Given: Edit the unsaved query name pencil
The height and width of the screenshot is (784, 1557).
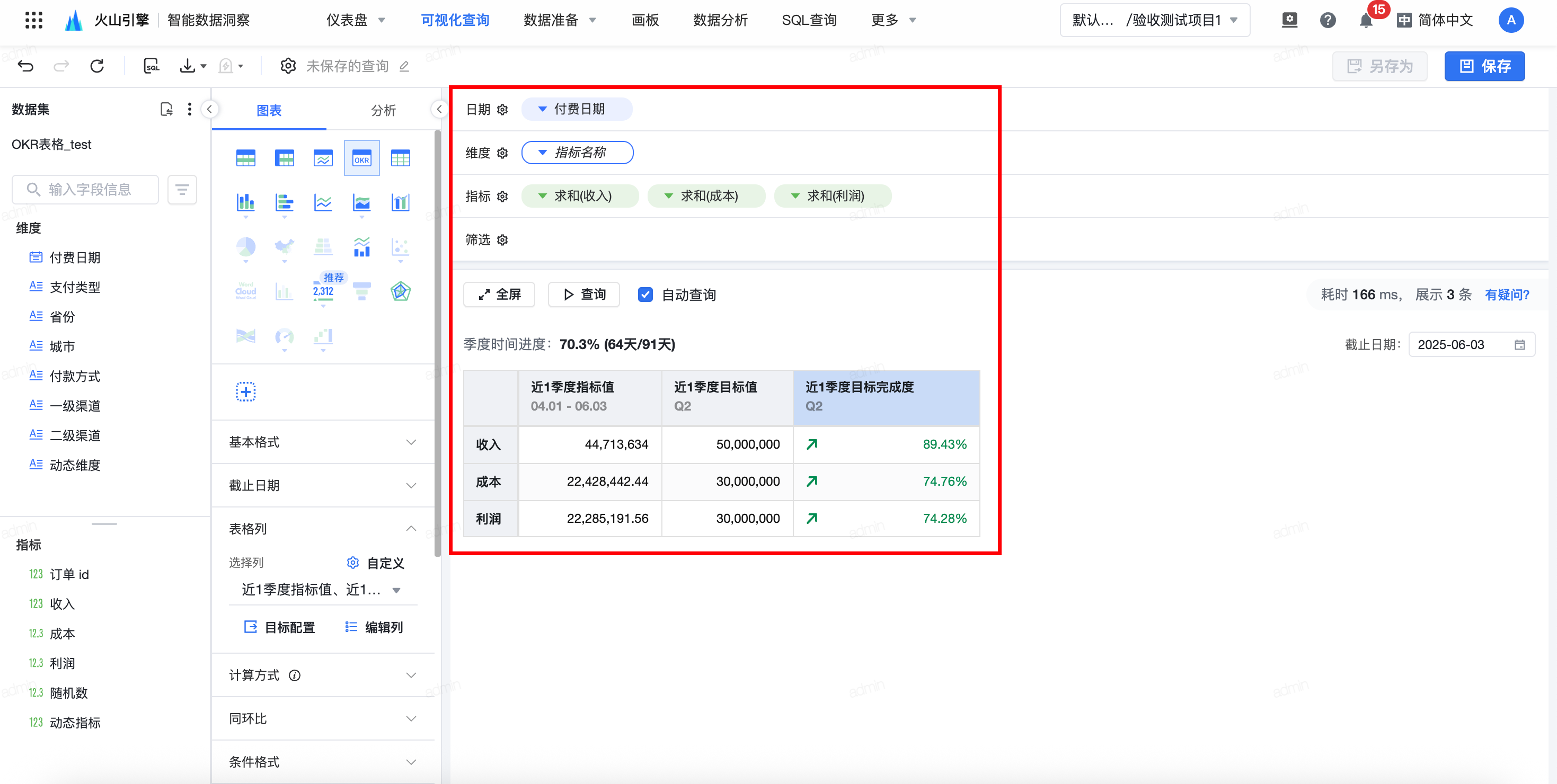Looking at the screenshot, I should coord(404,66).
